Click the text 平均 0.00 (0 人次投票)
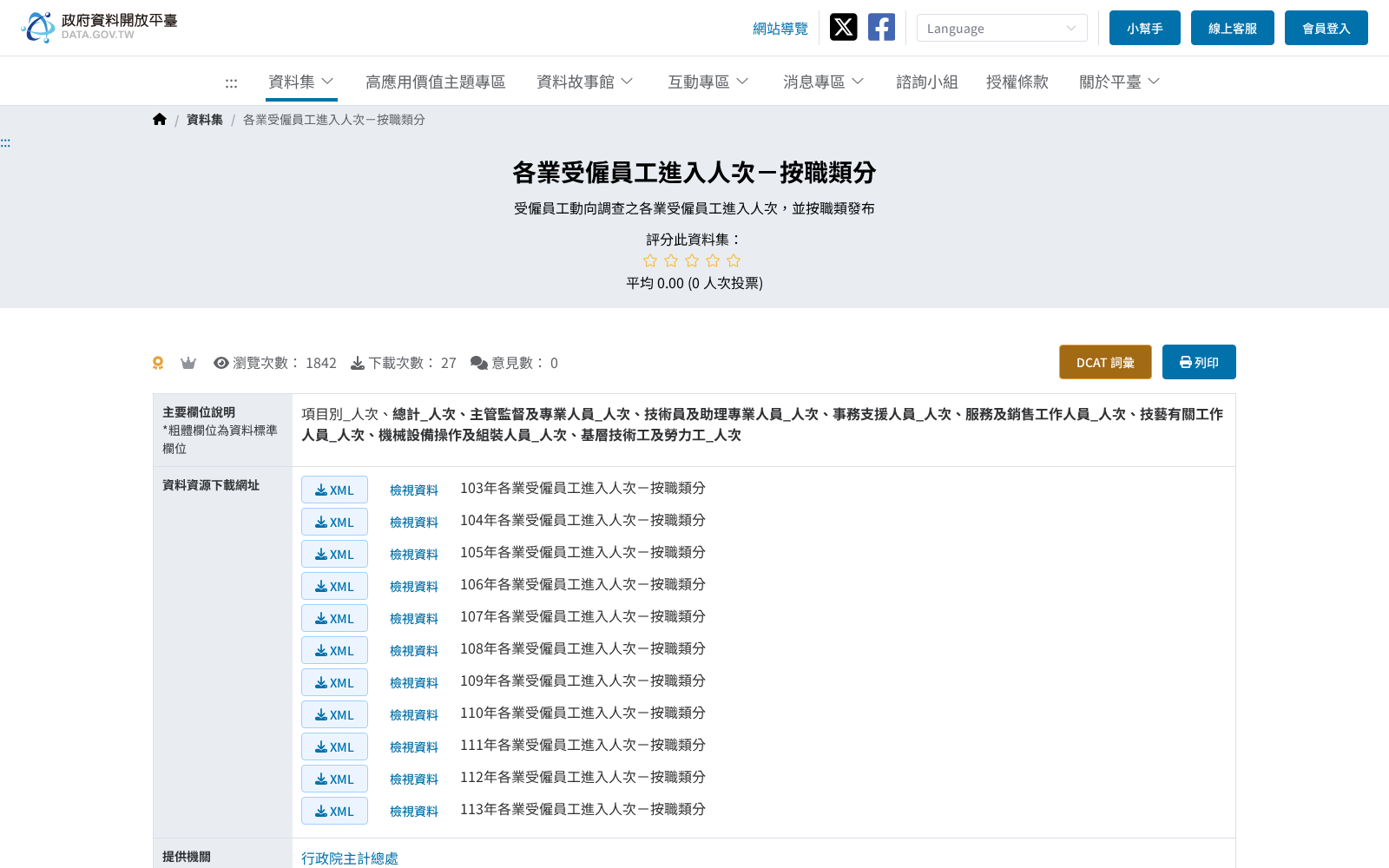 694,283
